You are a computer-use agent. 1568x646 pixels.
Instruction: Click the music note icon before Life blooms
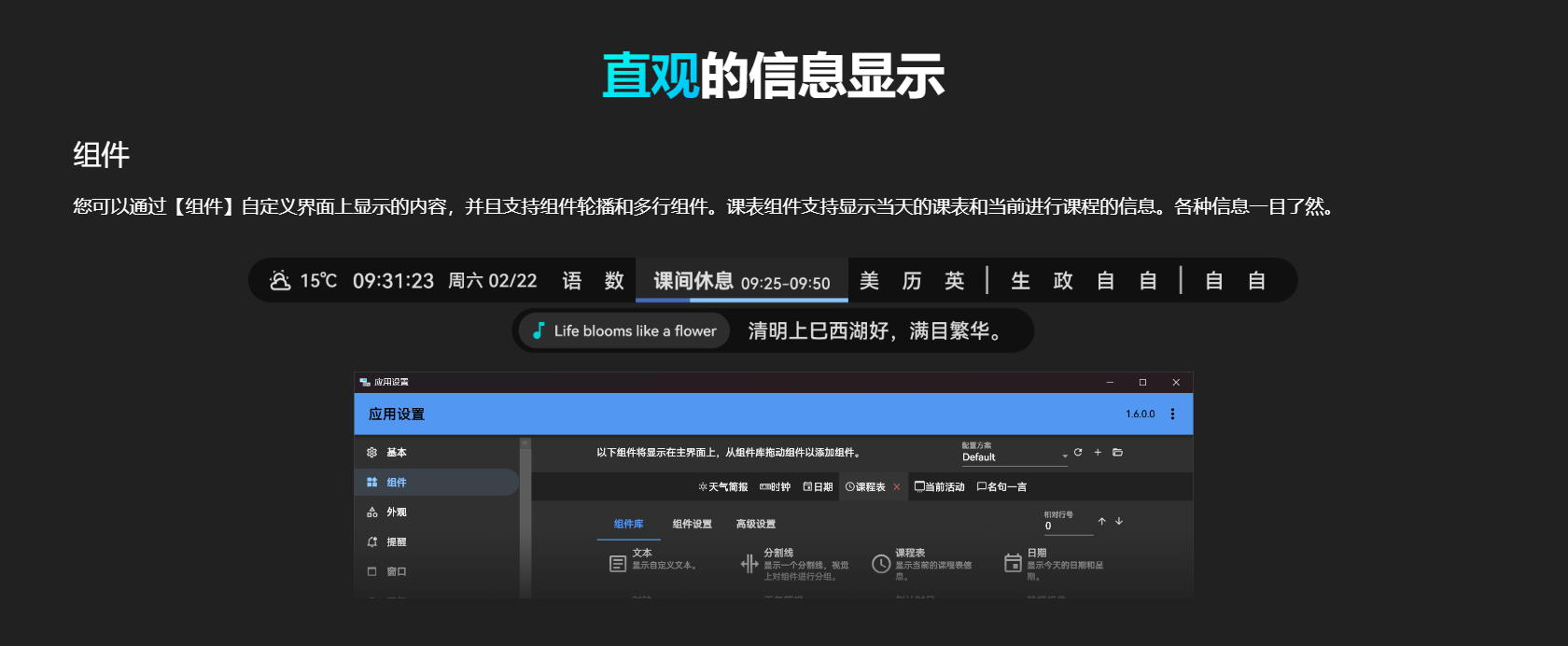tap(538, 330)
